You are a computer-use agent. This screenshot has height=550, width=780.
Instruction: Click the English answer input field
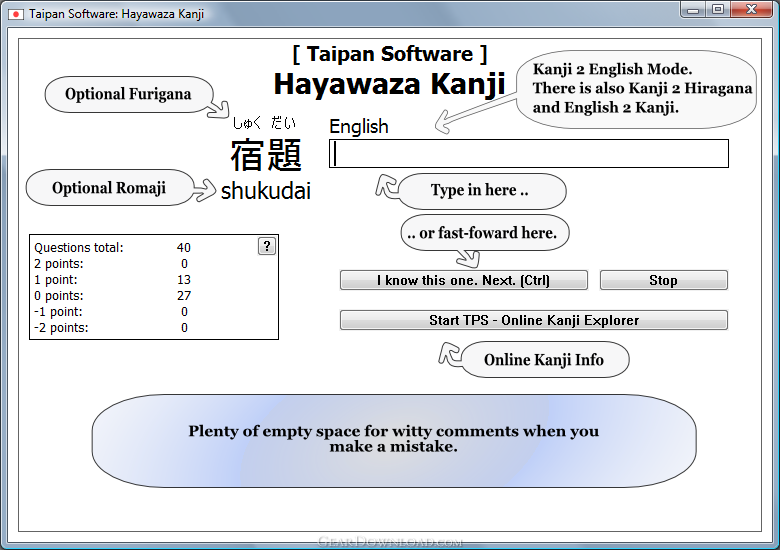click(529, 154)
